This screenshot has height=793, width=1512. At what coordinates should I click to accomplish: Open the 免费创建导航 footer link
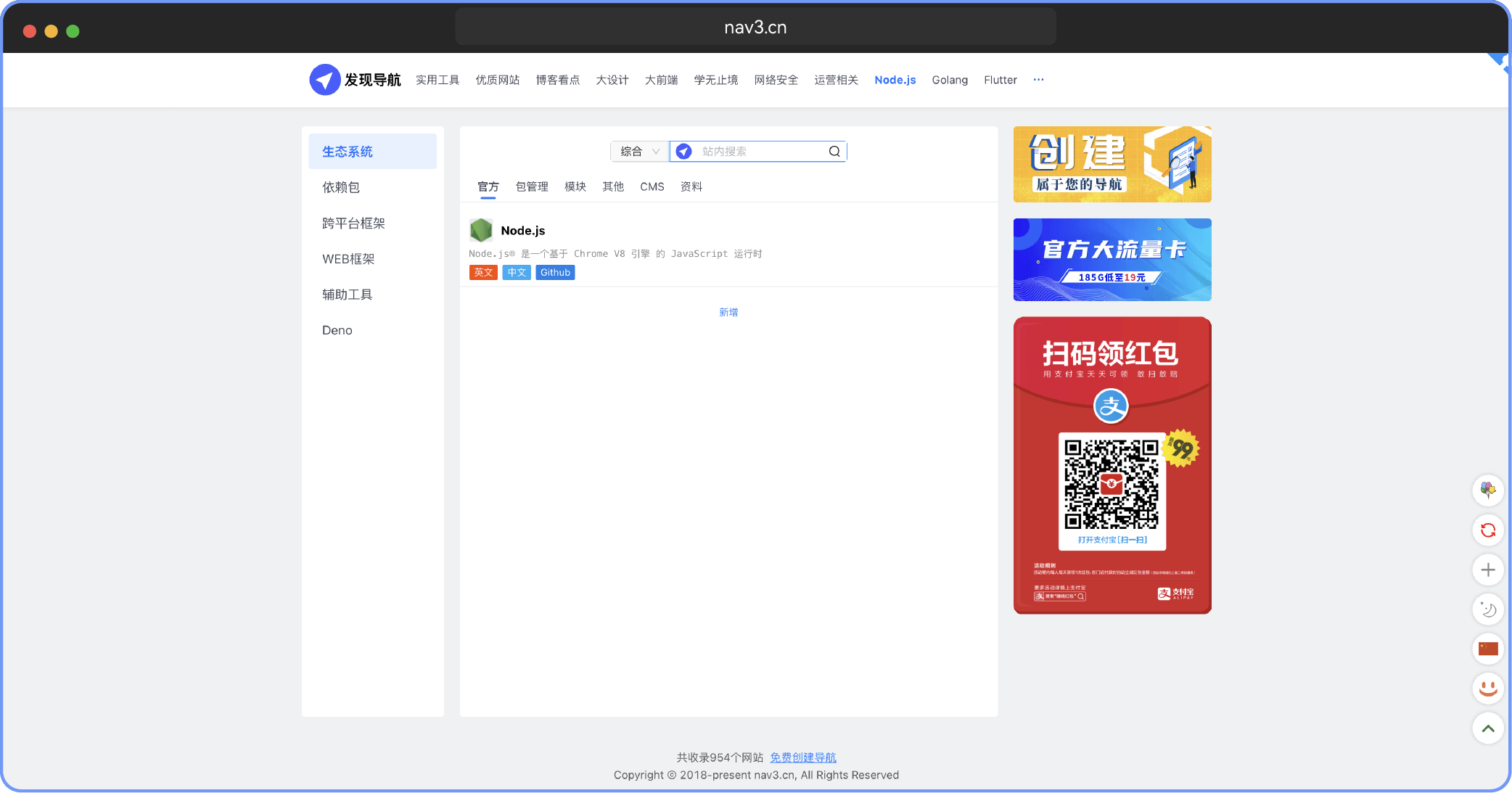click(803, 757)
